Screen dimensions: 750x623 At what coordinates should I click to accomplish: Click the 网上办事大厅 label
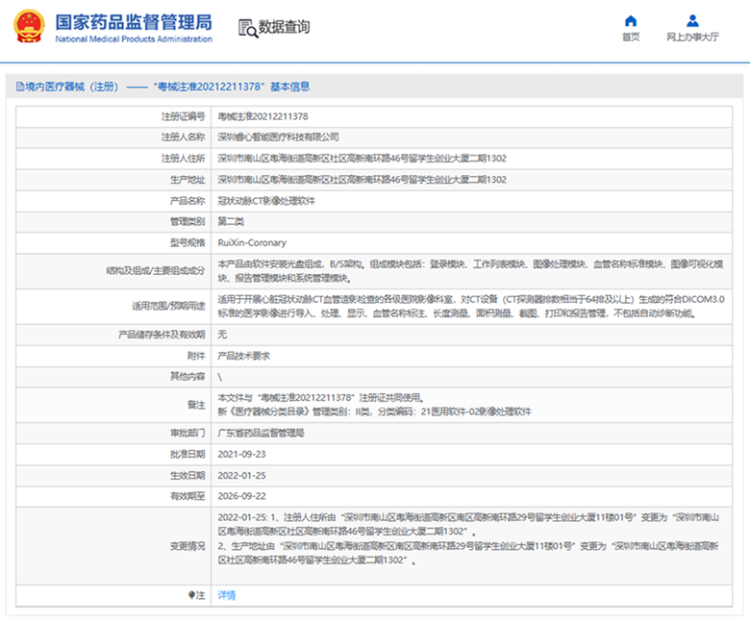tap(692, 37)
